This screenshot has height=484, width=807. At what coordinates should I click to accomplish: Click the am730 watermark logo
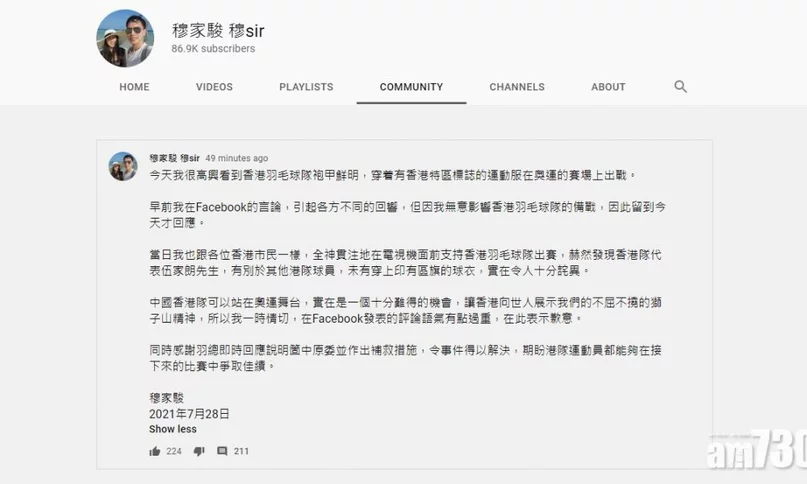[x=753, y=454]
